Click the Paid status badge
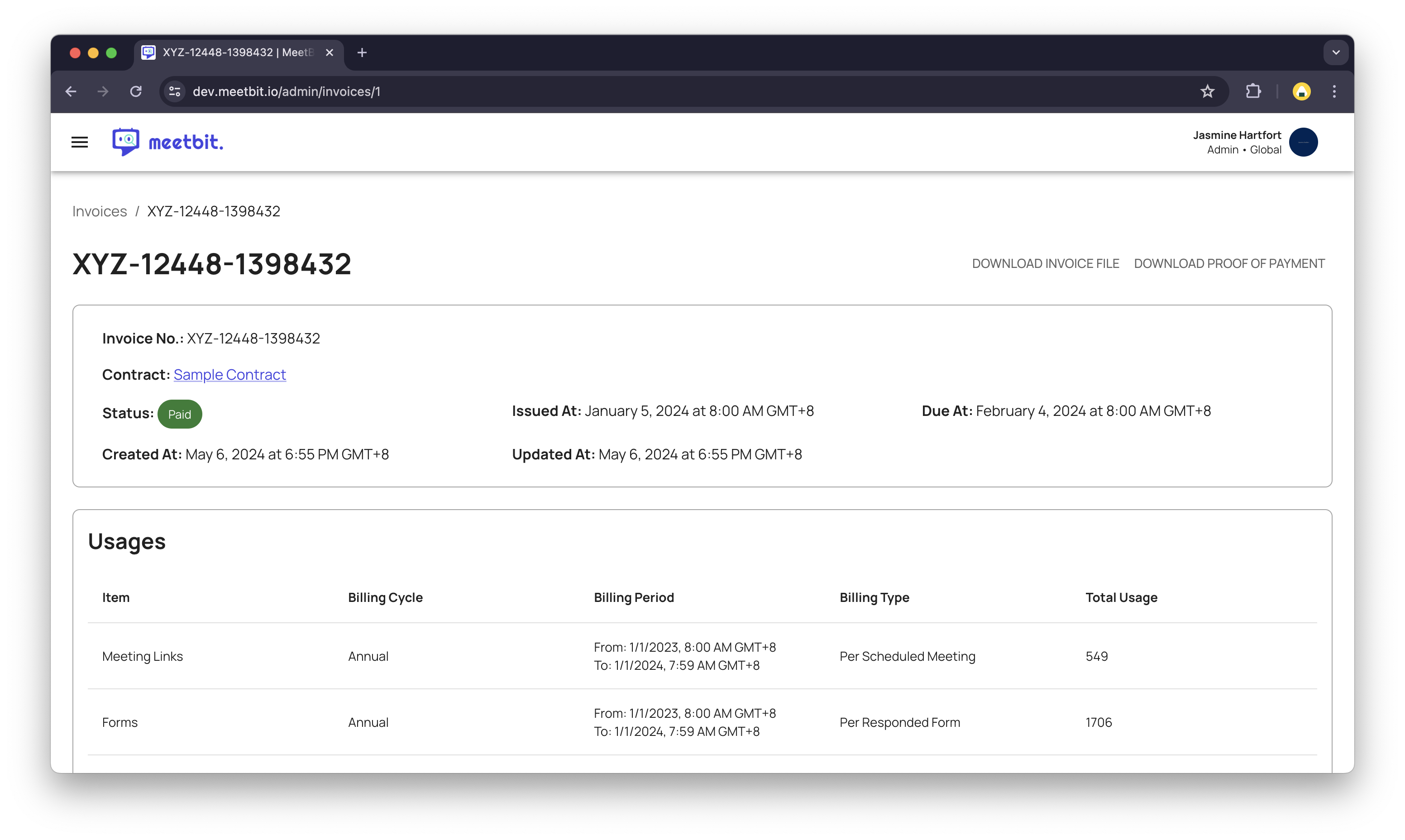1405x840 pixels. (179, 414)
